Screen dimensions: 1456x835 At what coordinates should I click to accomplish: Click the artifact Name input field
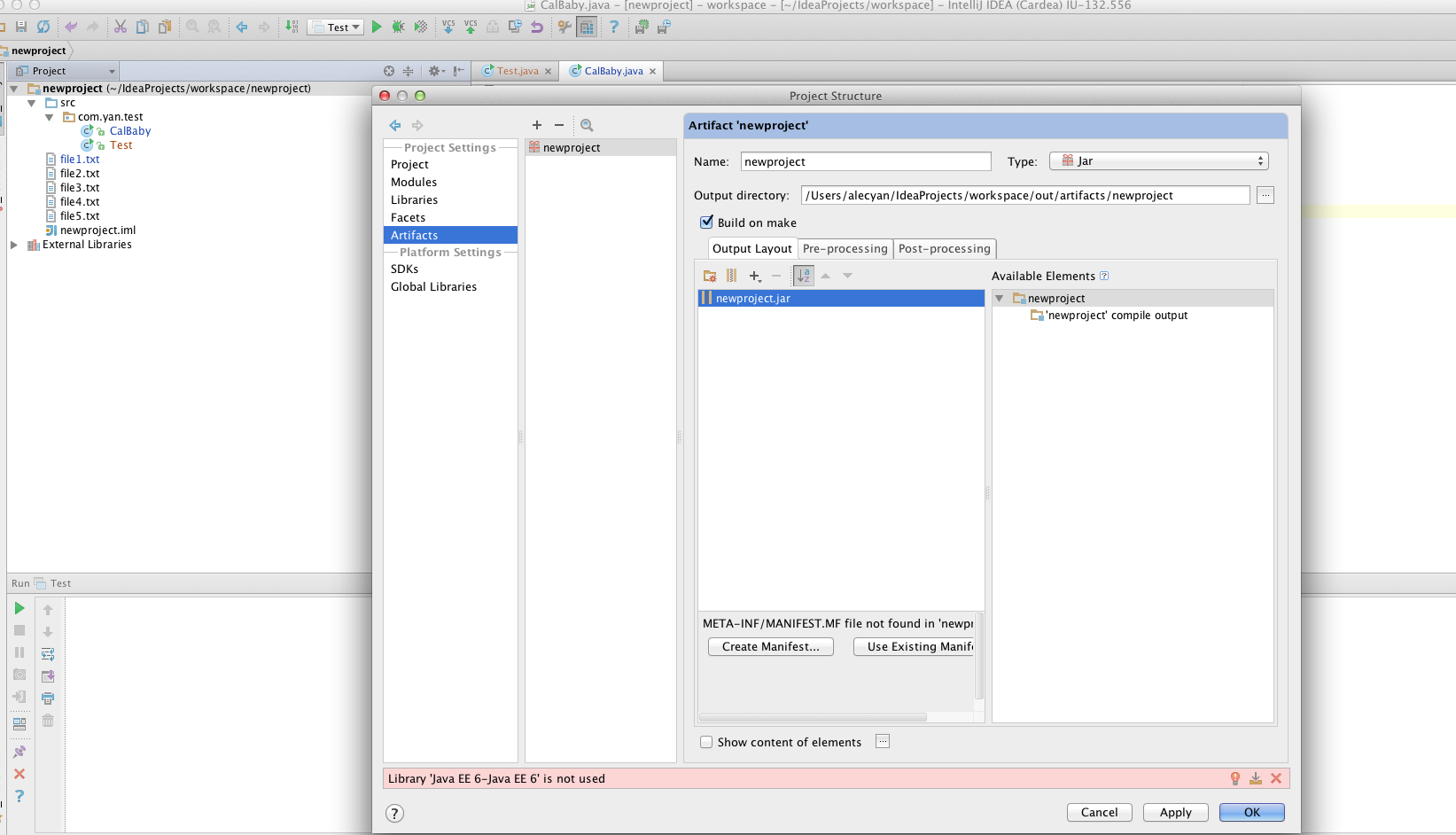point(865,161)
